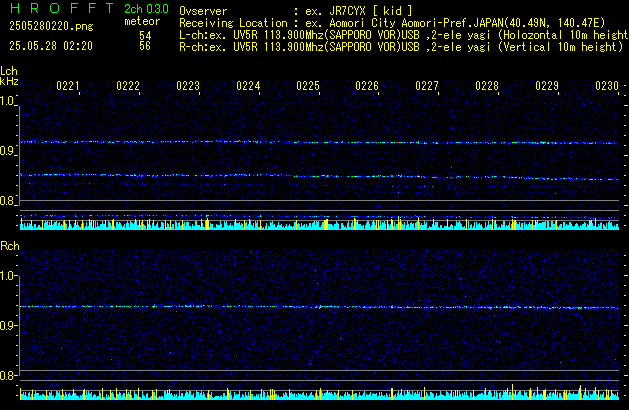Click the file name 2505280220.png
The image size is (629, 410).
(51, 26)
